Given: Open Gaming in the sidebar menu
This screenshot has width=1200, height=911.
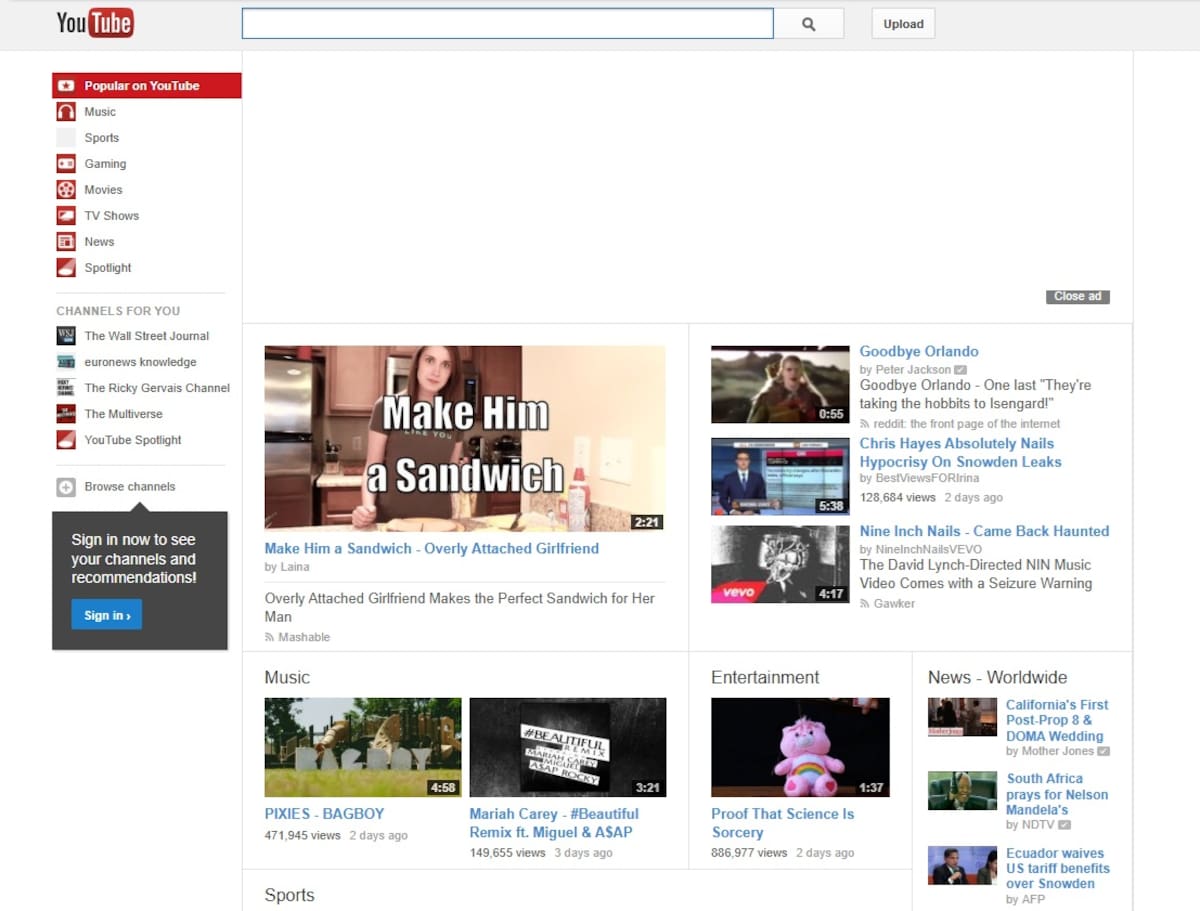Looking at the screenshot, I should pos(105,164).
